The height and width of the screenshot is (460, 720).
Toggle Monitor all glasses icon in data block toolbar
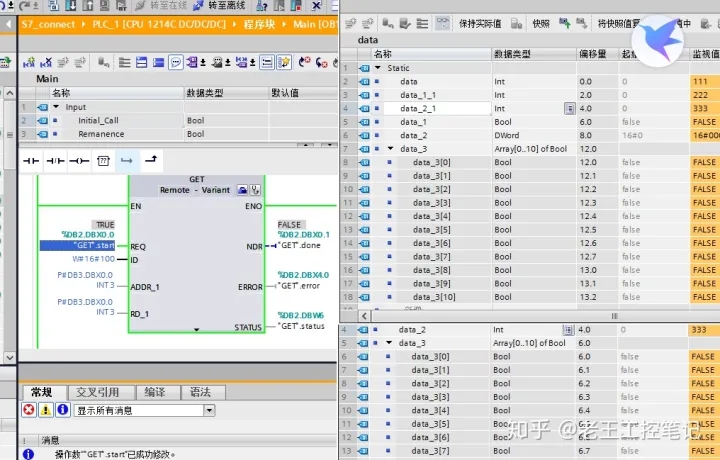[x=443, y=23]
